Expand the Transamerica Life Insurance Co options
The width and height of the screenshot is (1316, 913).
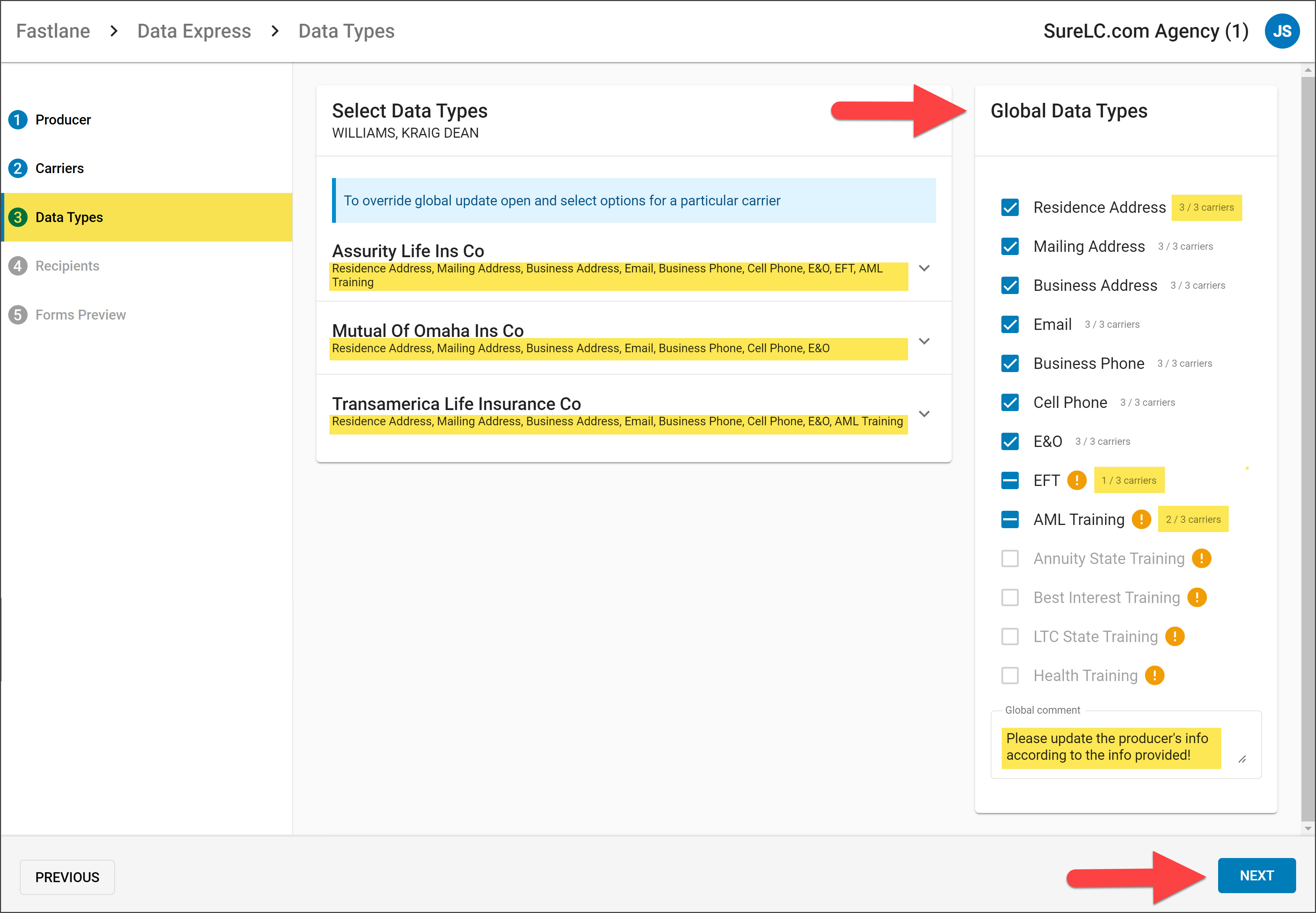tap(924, 414)
